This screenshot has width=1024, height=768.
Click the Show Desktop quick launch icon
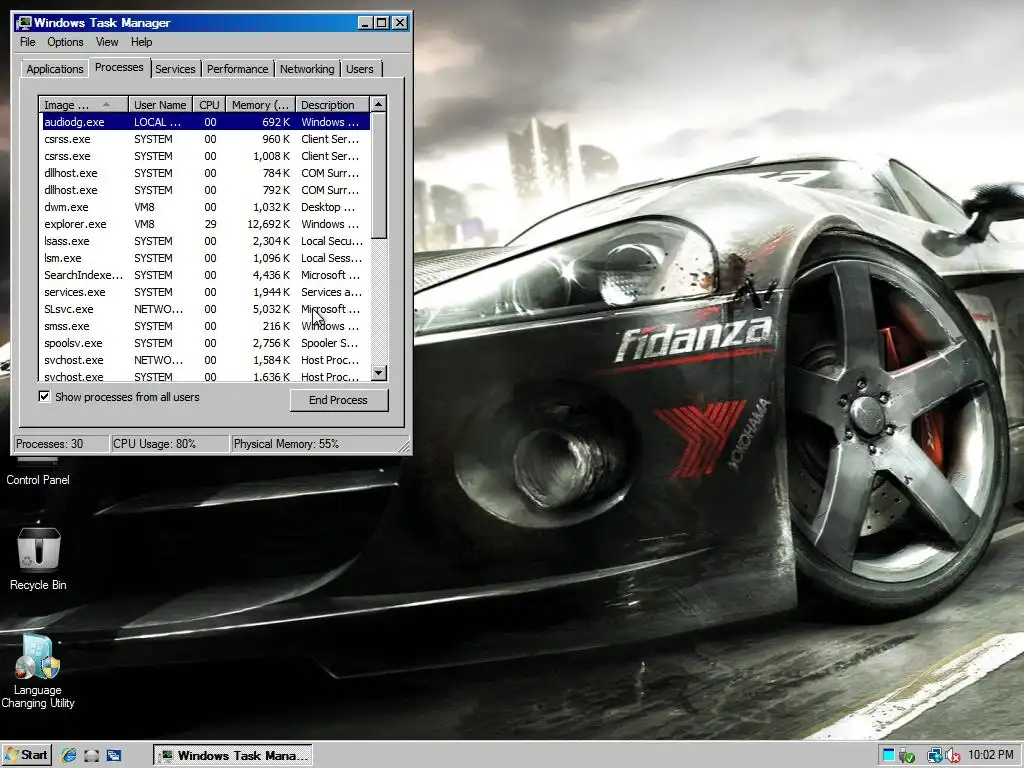click(x=91, y=756)
